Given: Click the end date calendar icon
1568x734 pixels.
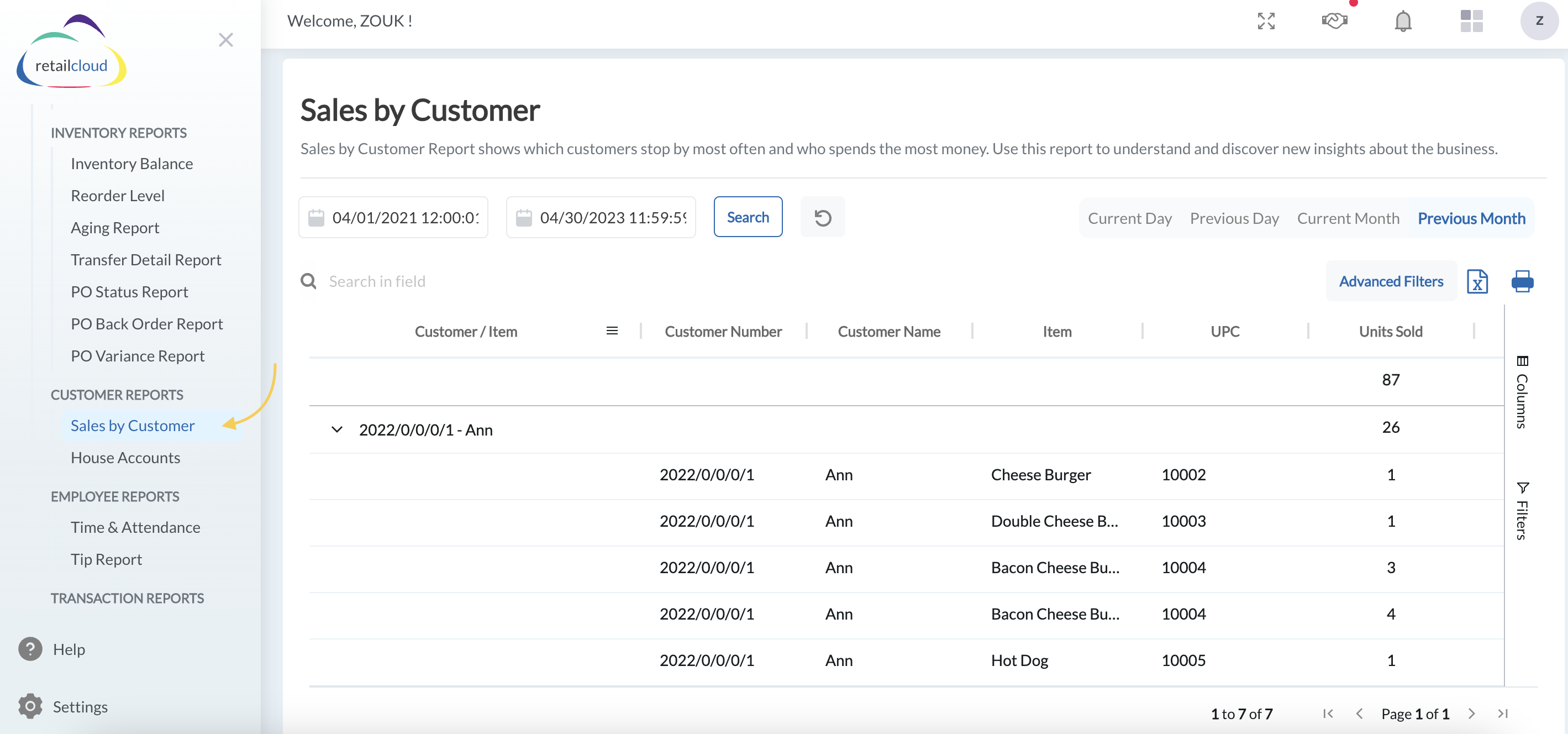Looking at the screenshot, I should point(524,217).
